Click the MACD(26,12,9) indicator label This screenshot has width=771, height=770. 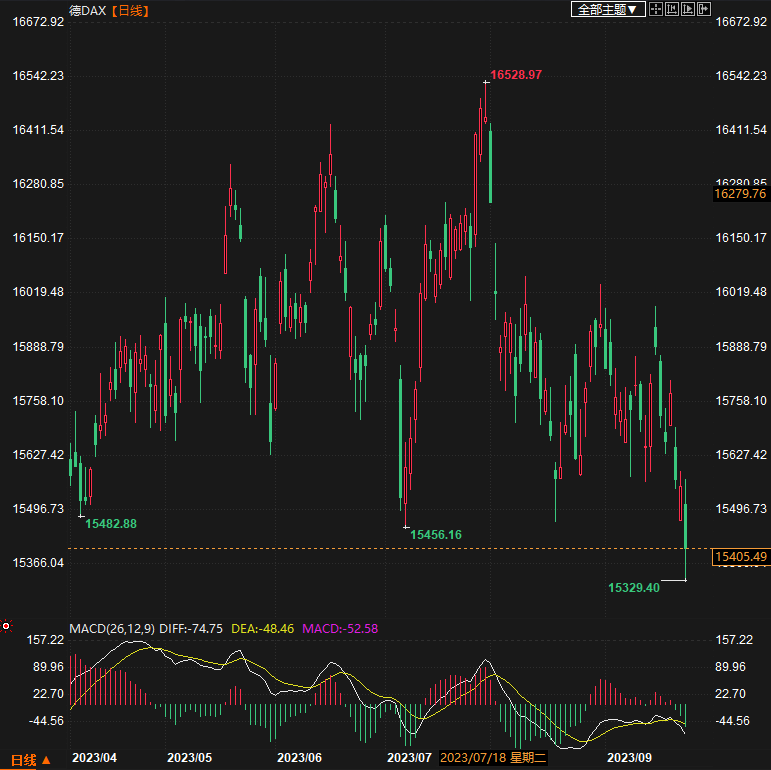pos(110,628)
